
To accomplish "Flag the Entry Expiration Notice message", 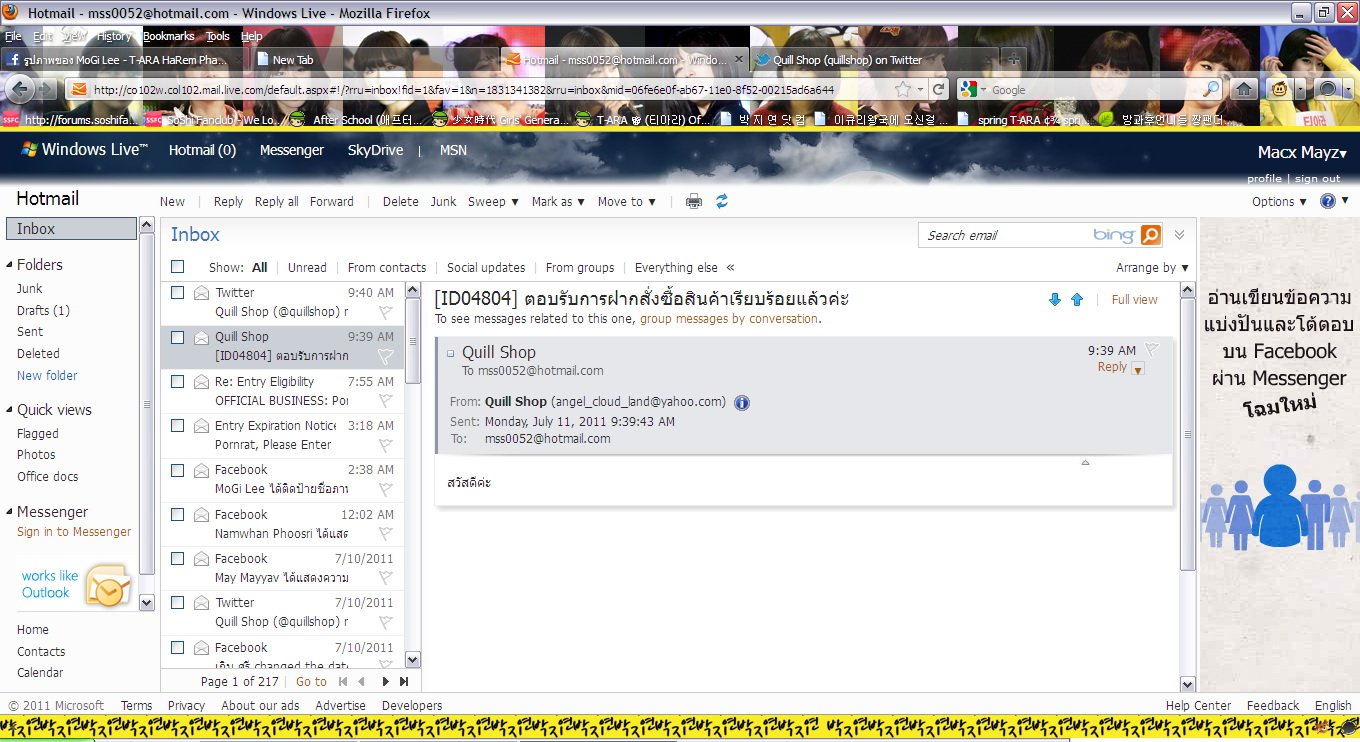I will click(x=385, y=445).
